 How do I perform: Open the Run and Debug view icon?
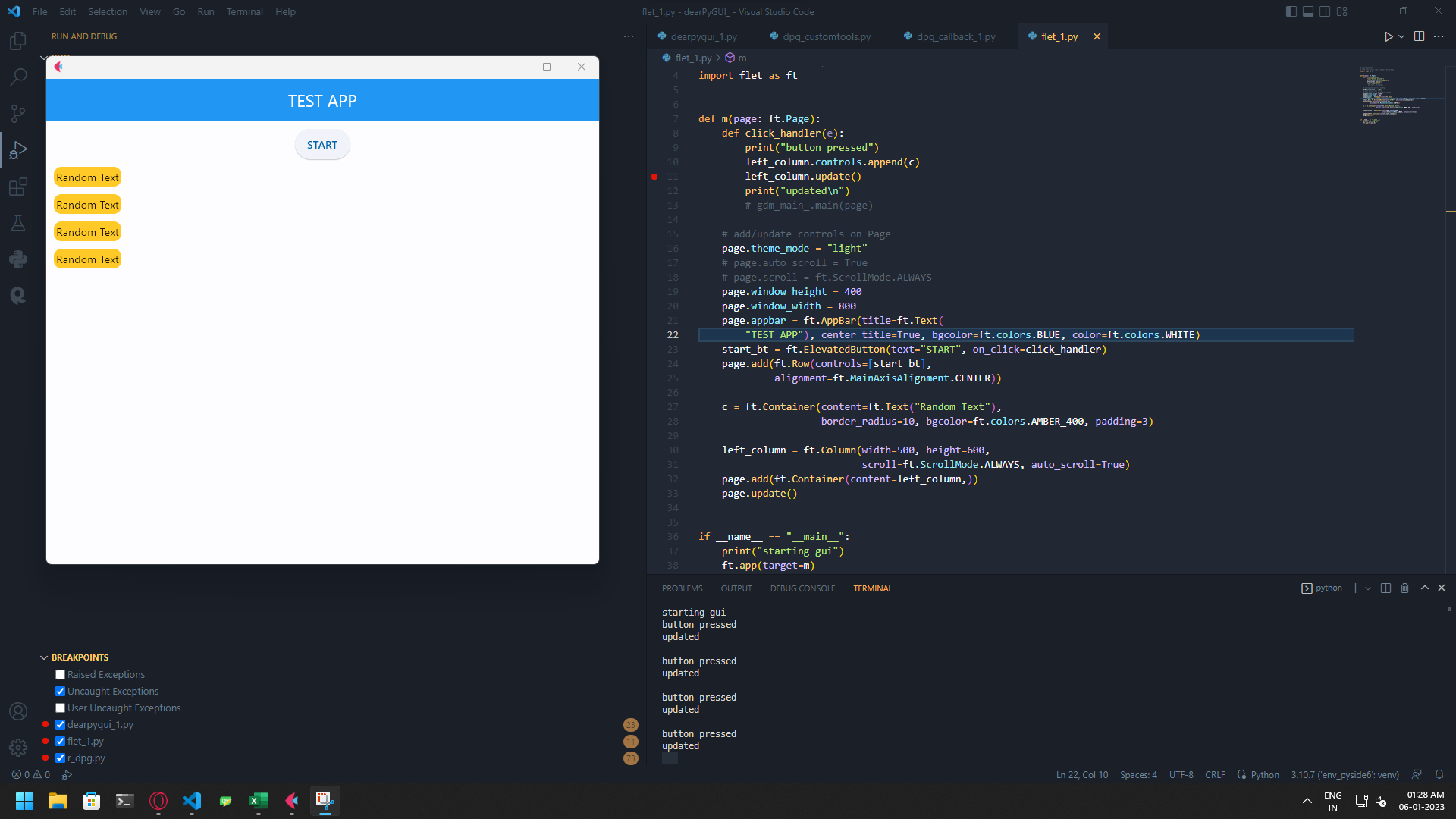click(x=18, y=150)
